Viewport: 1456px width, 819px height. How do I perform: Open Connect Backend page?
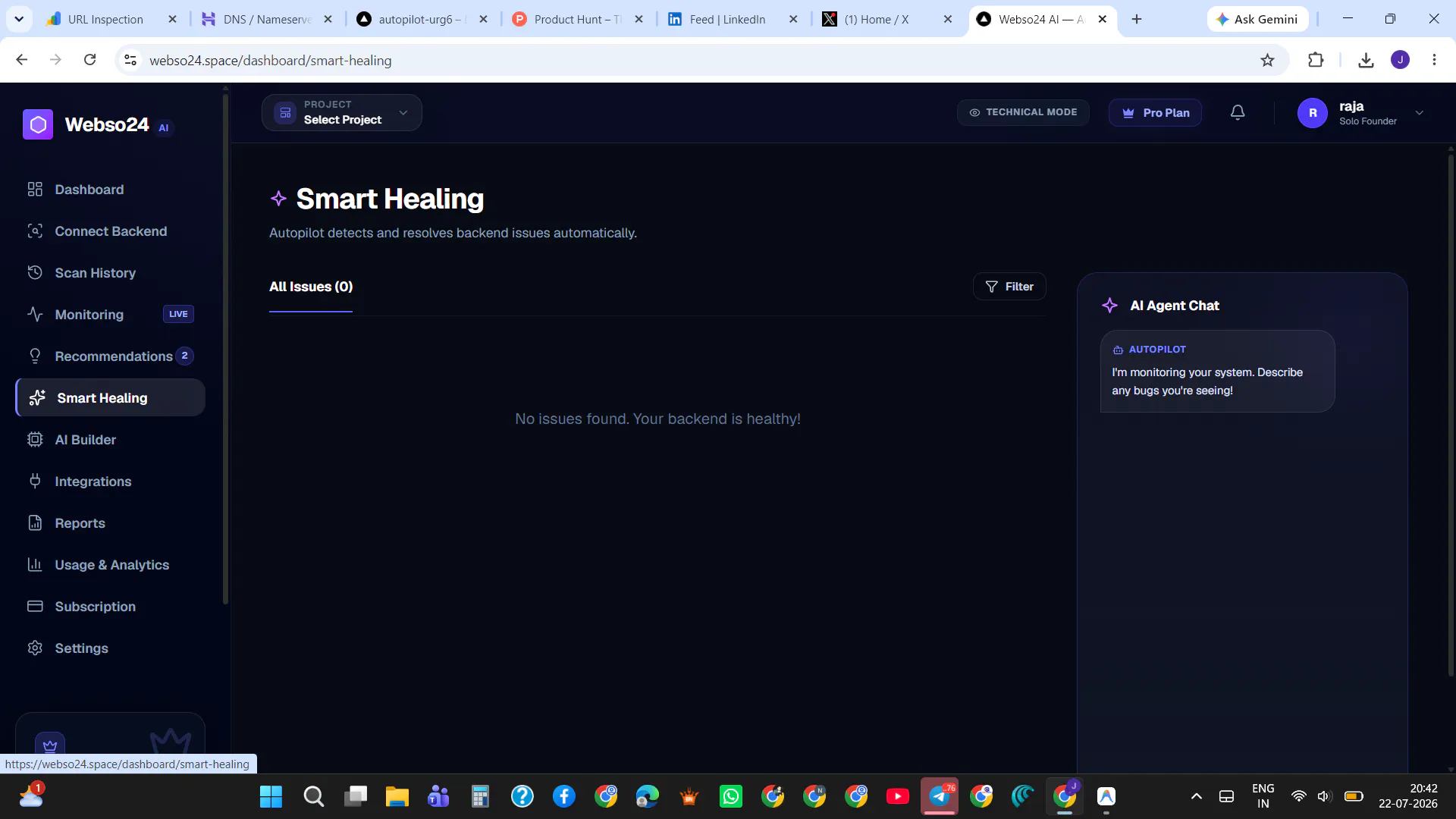coord(110,231)
